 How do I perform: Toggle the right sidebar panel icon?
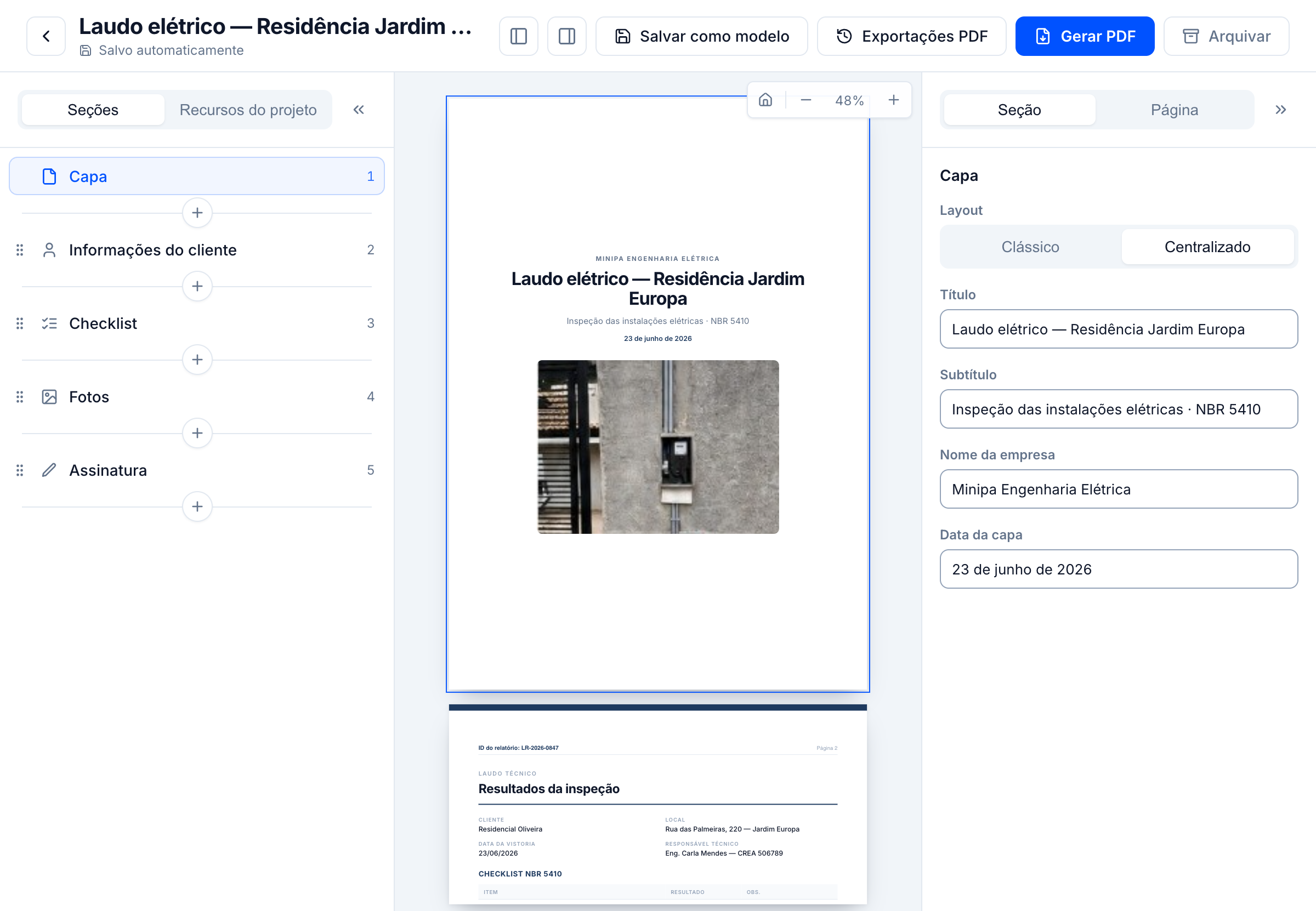click(566, 36)
